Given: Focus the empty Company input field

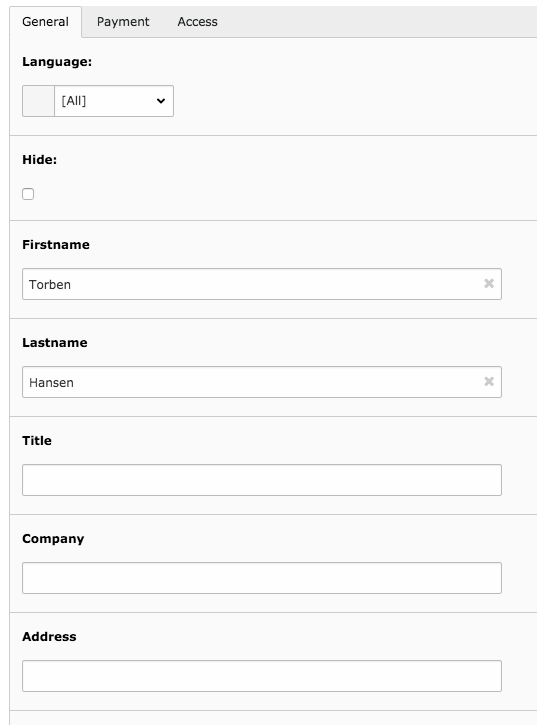Looking at the screenshot, I should (x=262, y=578).
